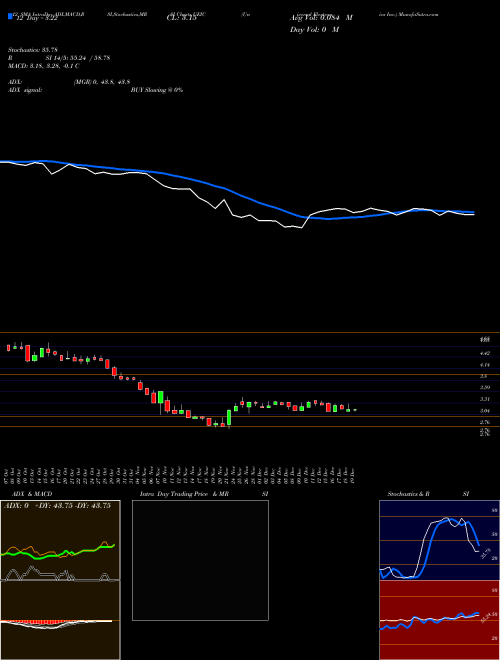Click the 3.31 price axis label
Viewport: 500px width, 660px height.
(x=485, y=399)
